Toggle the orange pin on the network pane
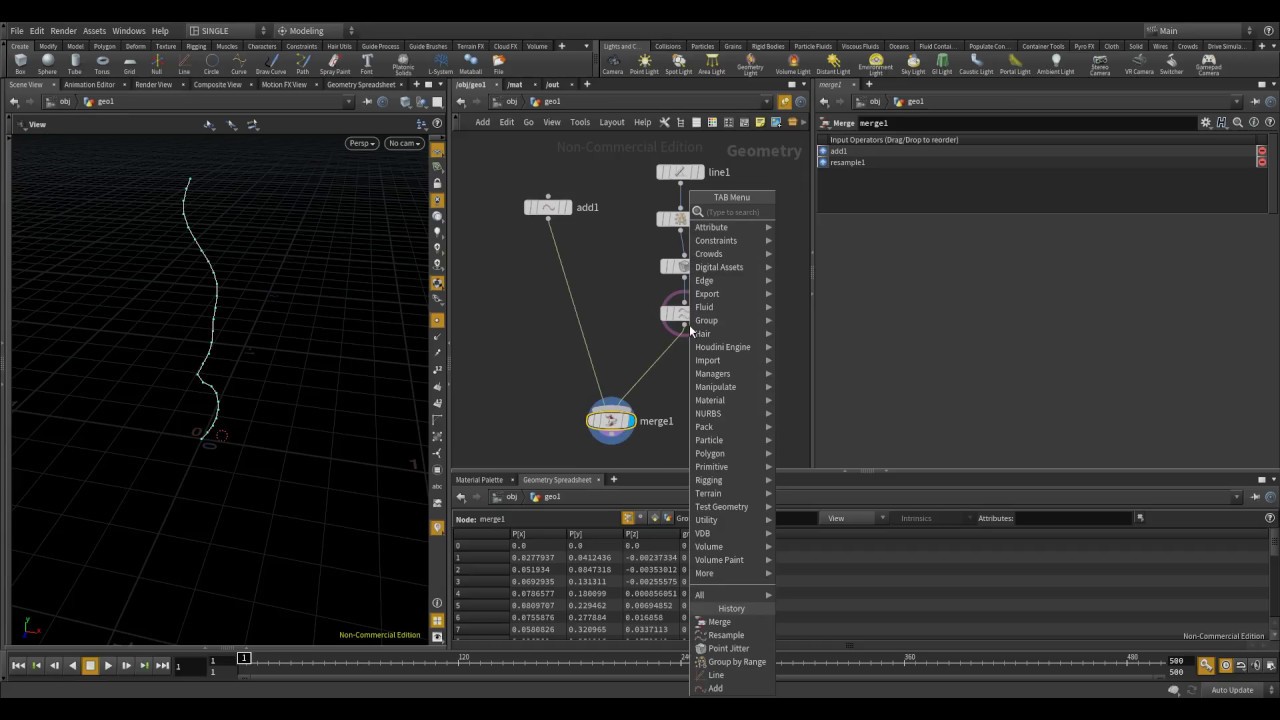This screenshot has width=1280, height=720. [x=785, y=102]
